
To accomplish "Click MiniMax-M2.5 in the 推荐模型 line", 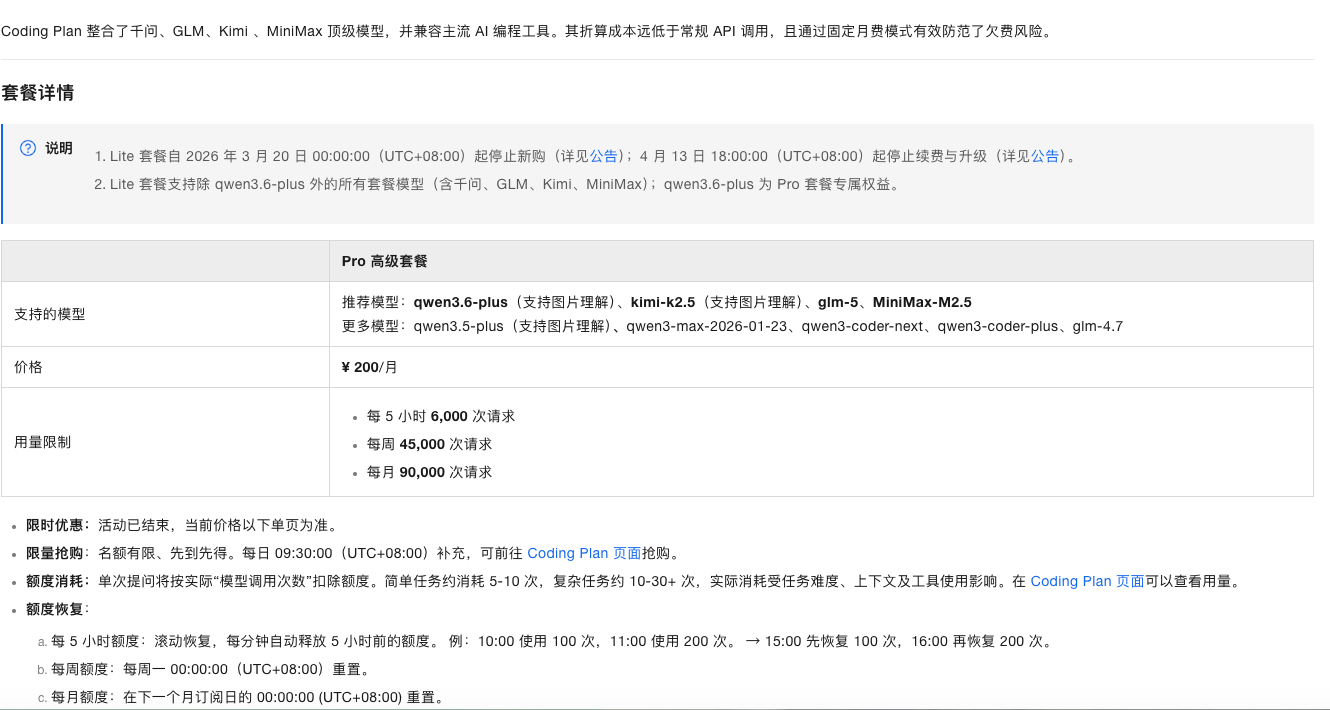I will tap(922, 302).
